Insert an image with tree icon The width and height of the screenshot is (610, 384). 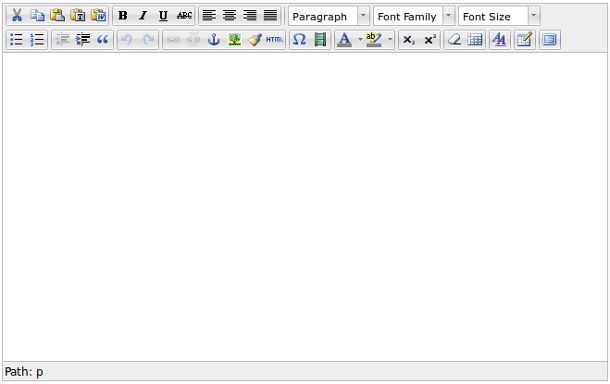click(234, 40)
